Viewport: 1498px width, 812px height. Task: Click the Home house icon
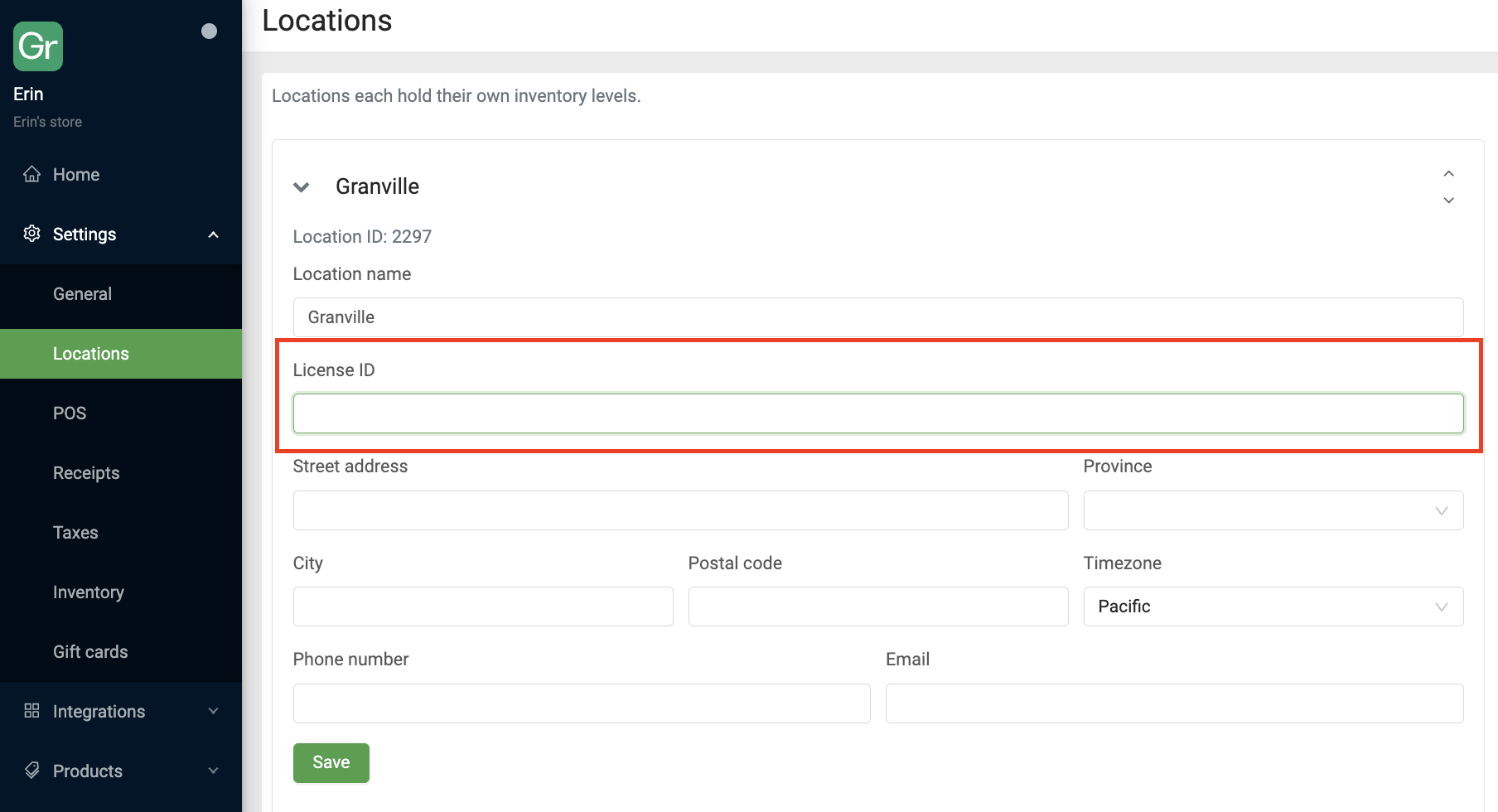(32, 174)
